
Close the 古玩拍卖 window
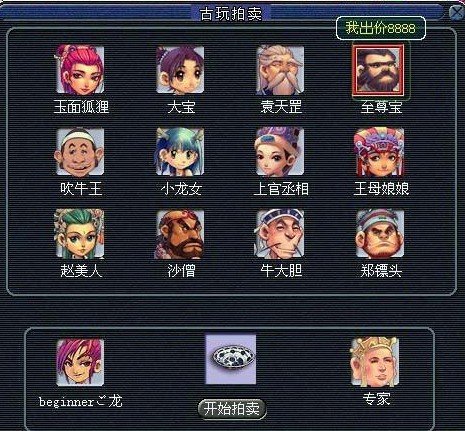point(456,13)
